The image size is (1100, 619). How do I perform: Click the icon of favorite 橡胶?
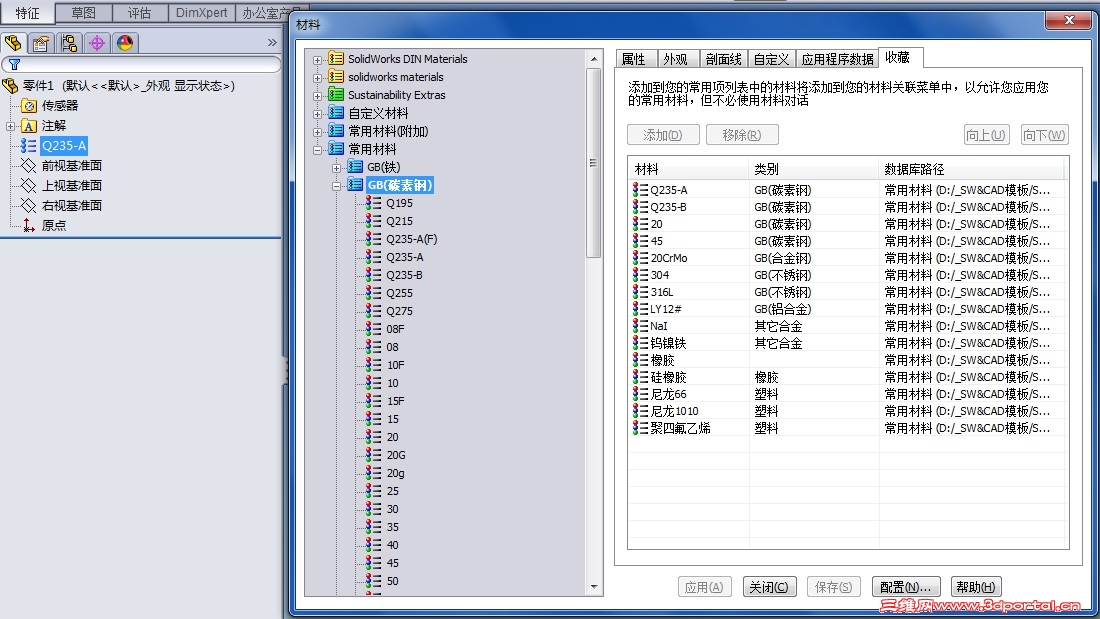coord(640,359)
